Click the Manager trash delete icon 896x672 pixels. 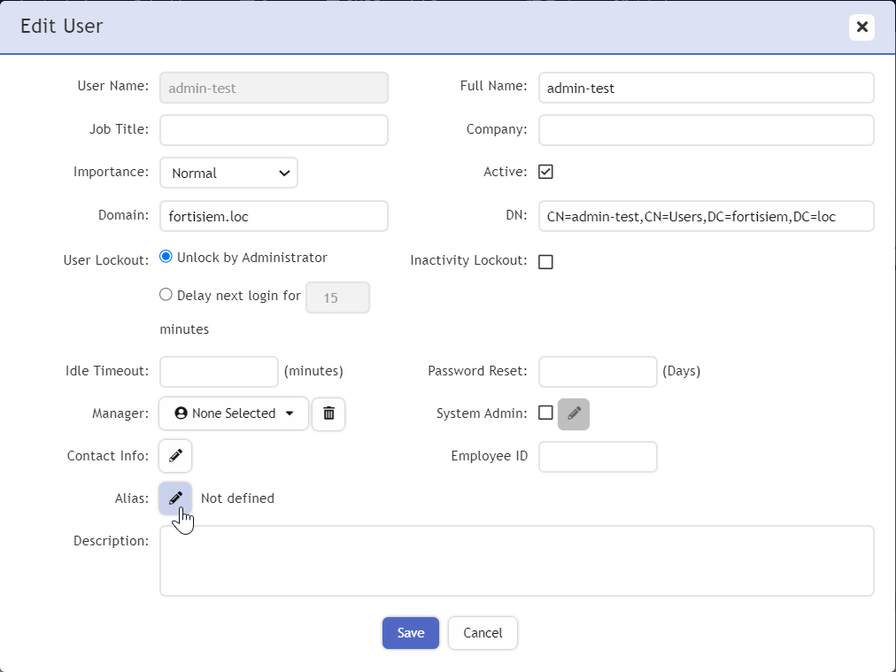pyautogui.click(x=328, y=413)
